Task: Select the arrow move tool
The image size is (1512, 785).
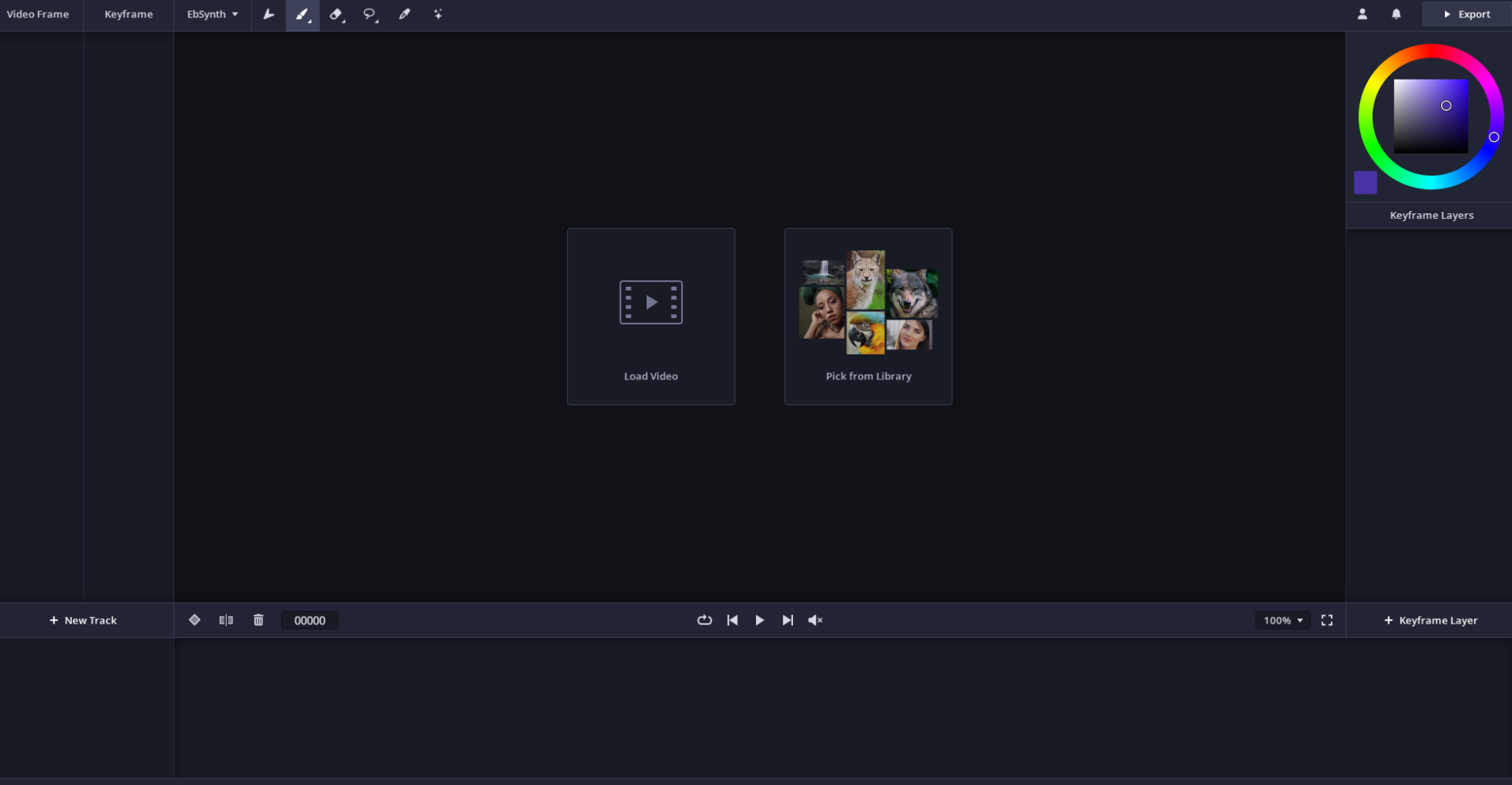Action: pyautogui.click(x=269, y=14)
